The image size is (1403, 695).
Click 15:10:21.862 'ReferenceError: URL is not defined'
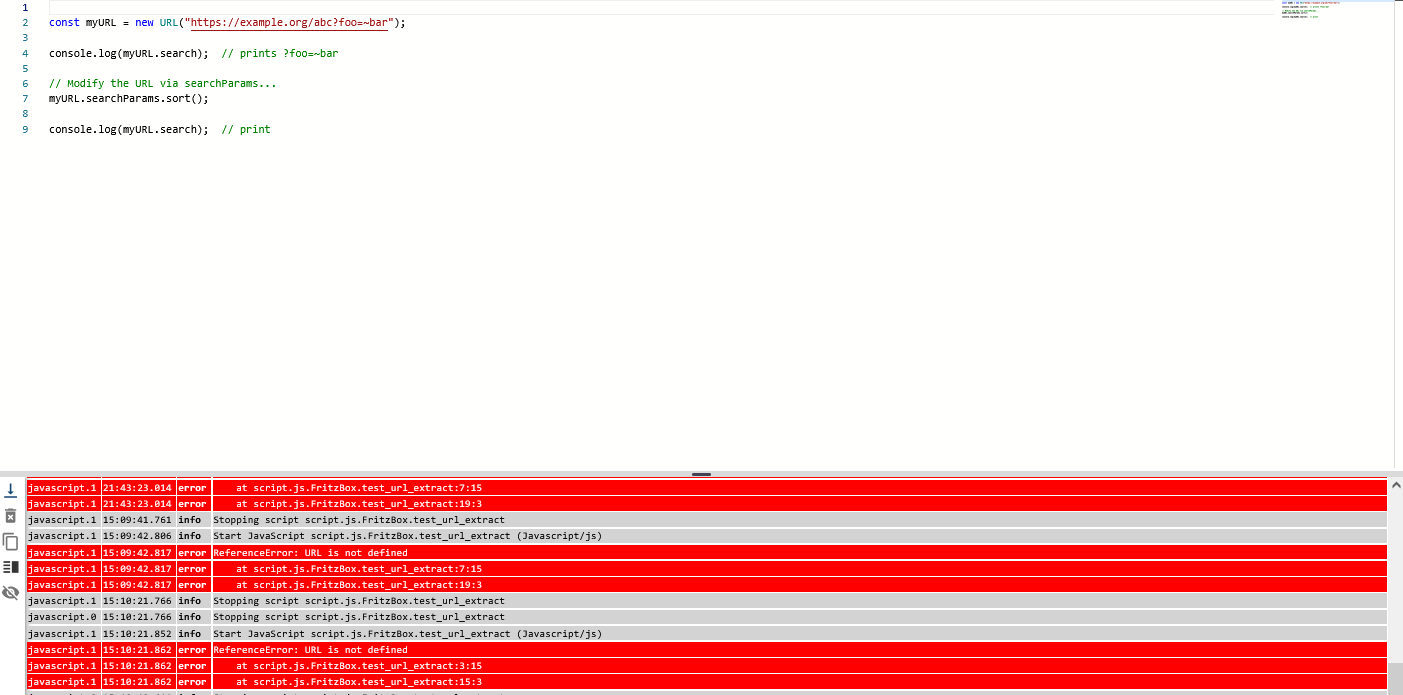pos(799,650)
